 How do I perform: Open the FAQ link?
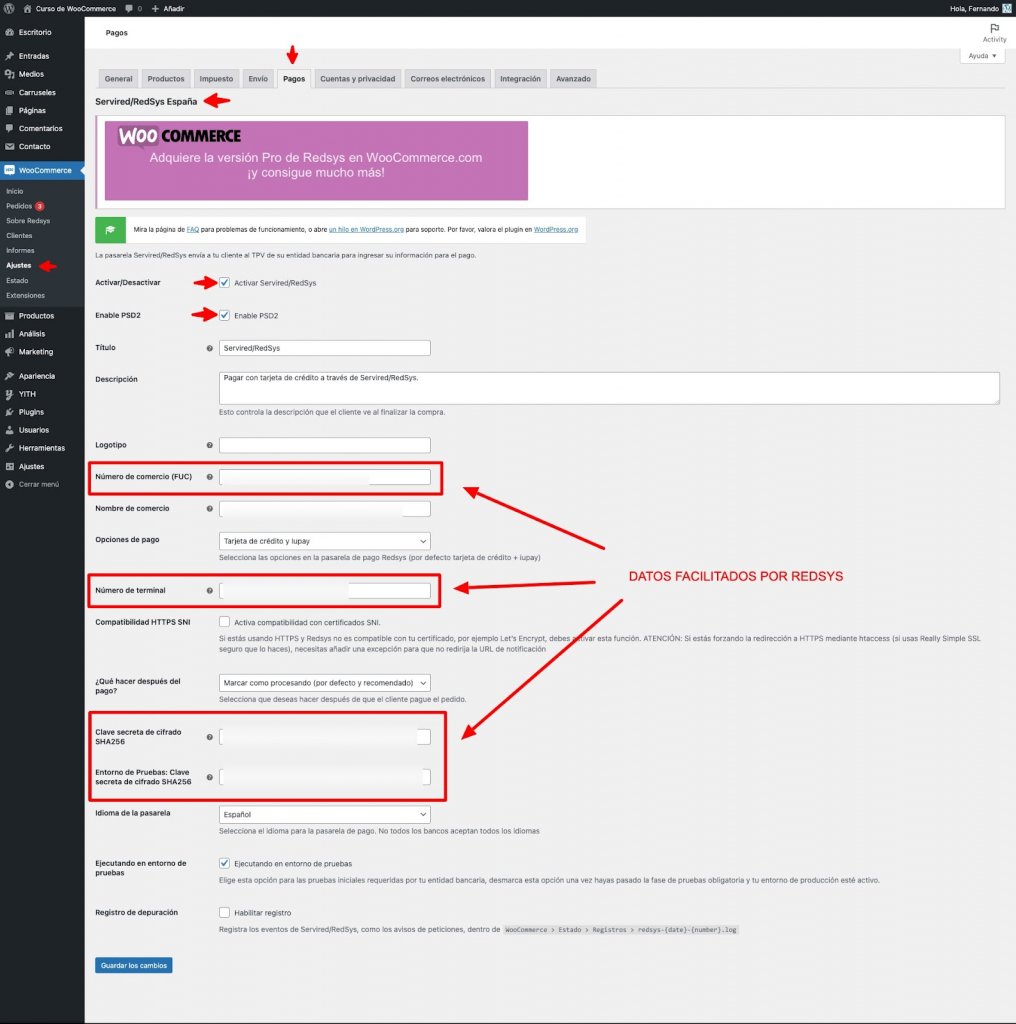click(x=193, y=230)
